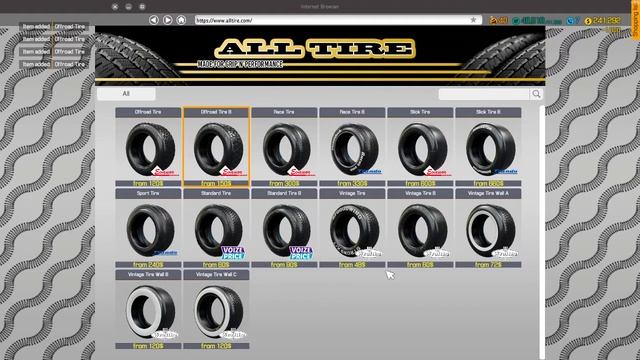Open the Vintage Tire Wall B card
640x360 pixels.
(148, 309)
